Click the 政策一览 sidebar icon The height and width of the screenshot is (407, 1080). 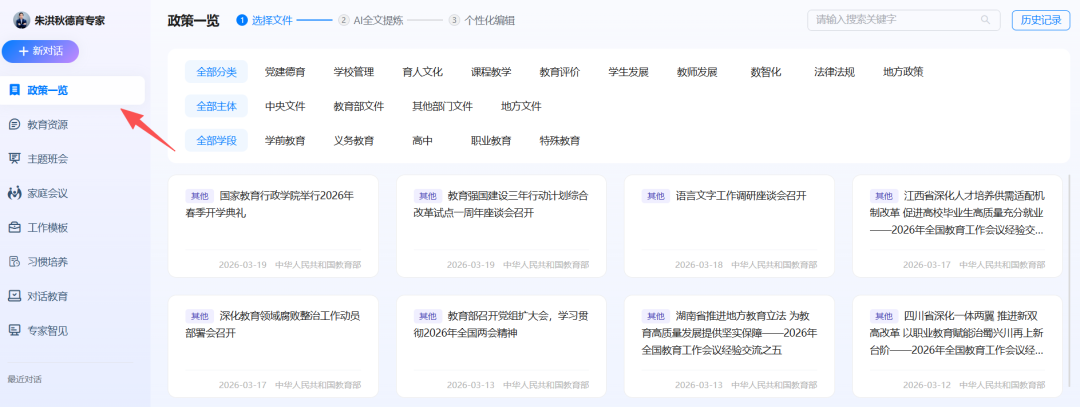tap(14, 90)
